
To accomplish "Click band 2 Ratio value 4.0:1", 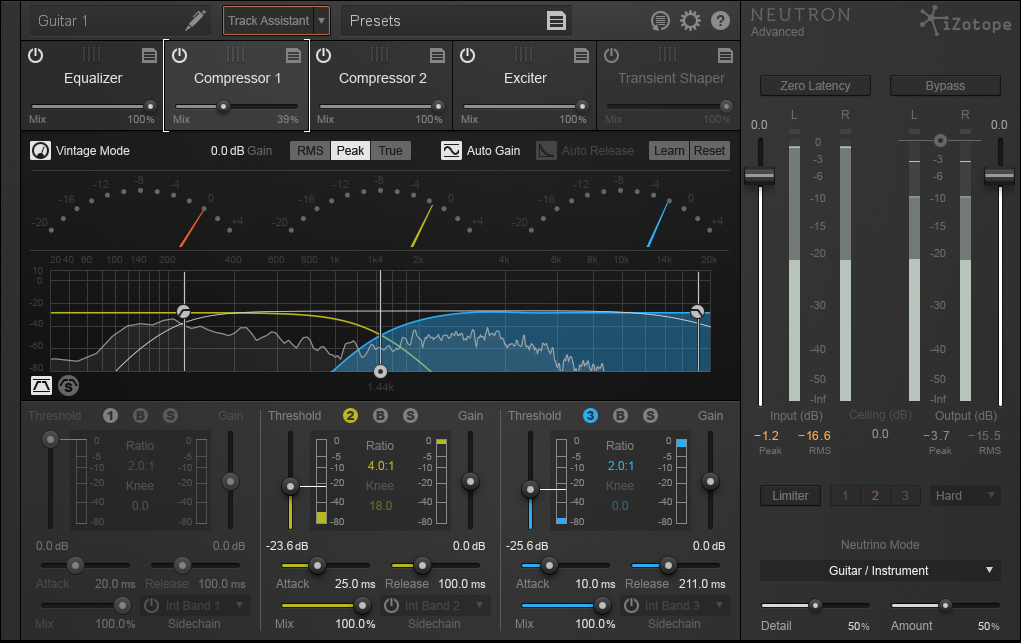I will [380, 466].
